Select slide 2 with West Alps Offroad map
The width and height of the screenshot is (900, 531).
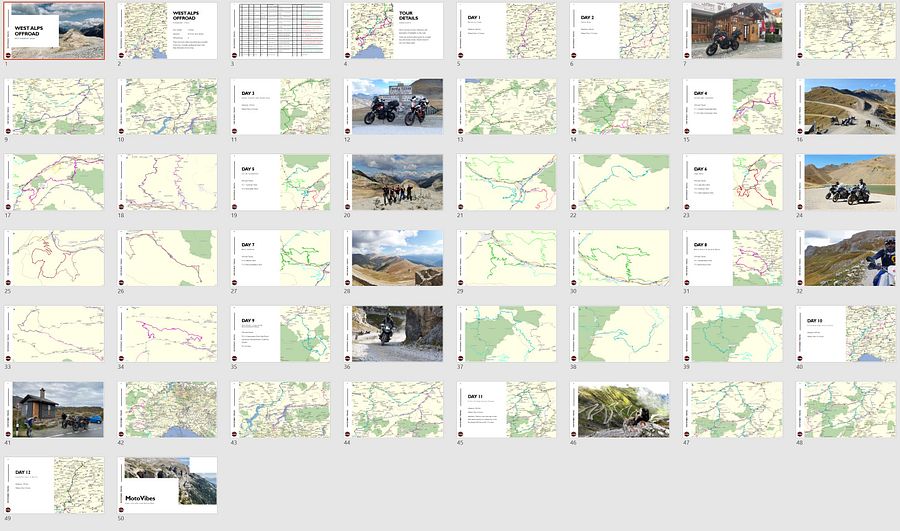tap(168, 31)
